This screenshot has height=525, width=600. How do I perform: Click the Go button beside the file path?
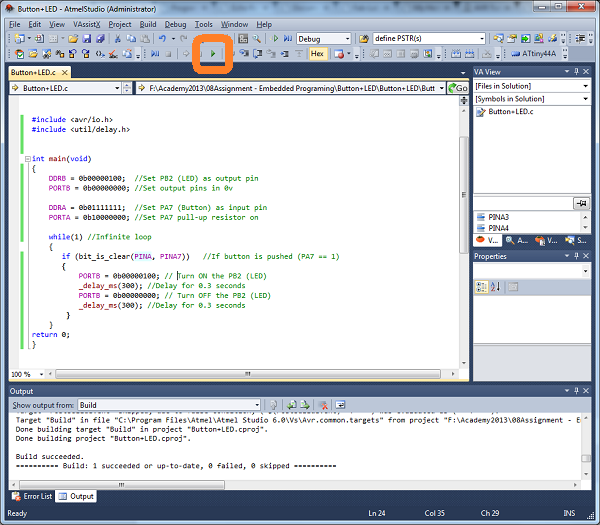pyautogui.click(x=458, y=88)
